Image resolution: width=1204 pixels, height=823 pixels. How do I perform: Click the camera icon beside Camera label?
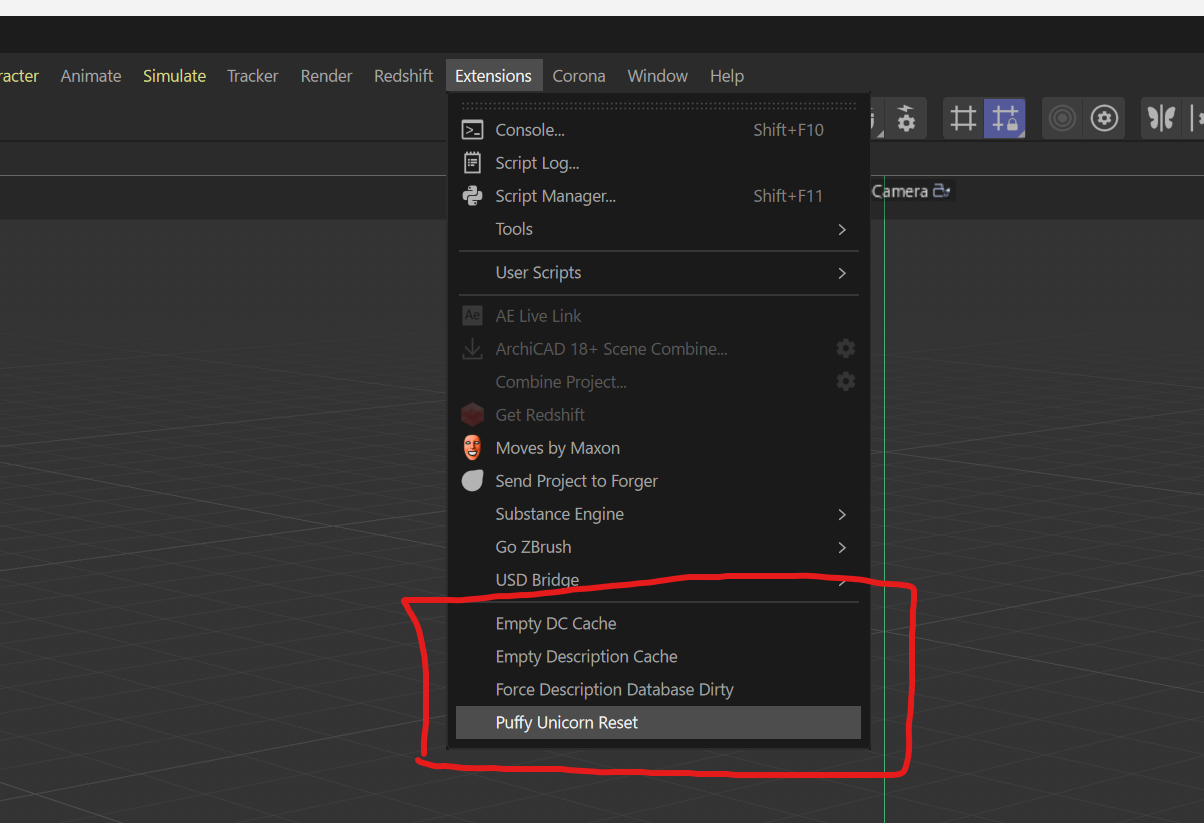coord(942,190)
